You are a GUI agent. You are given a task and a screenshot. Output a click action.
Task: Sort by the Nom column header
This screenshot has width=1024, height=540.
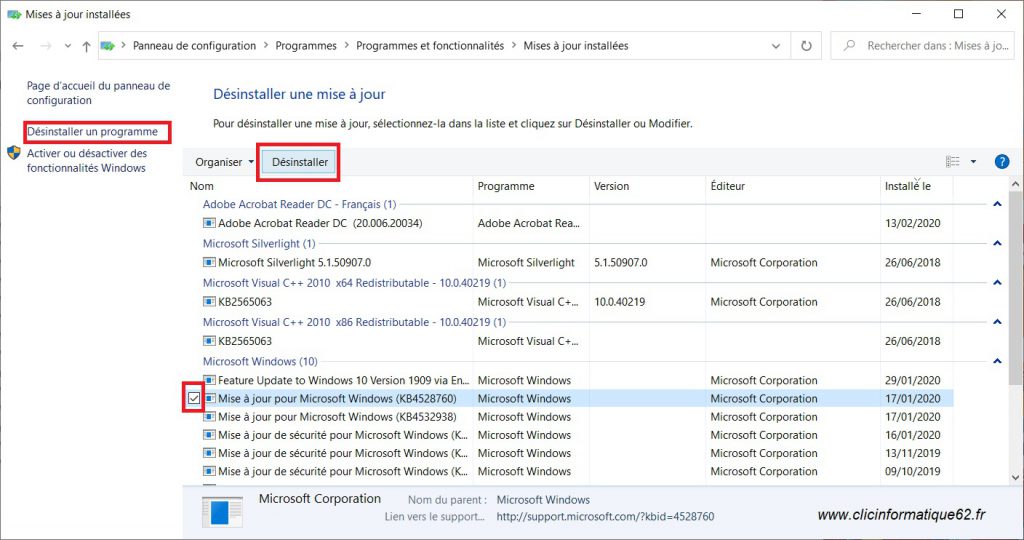[330, 186]
